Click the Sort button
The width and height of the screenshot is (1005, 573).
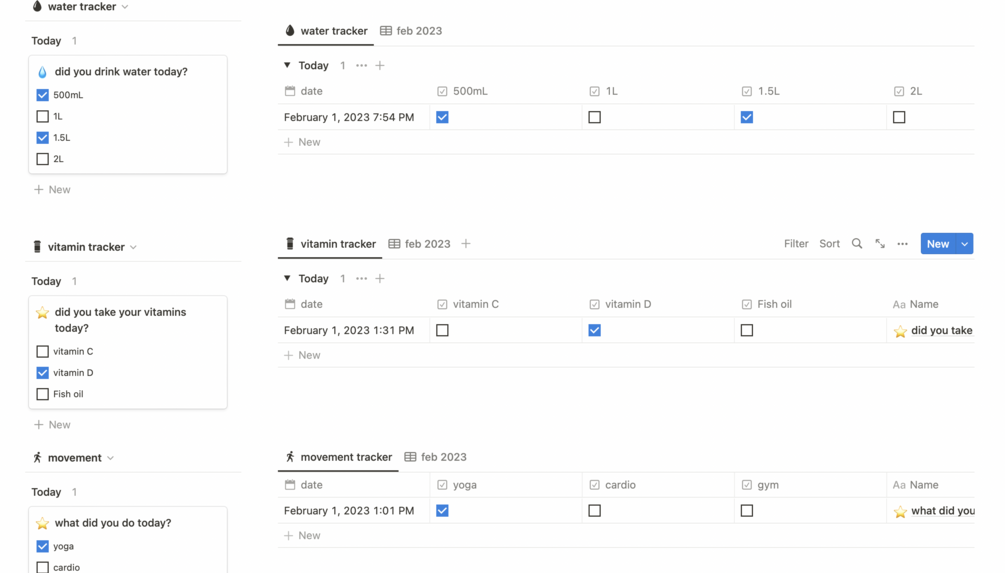click(x=829, y=244)
